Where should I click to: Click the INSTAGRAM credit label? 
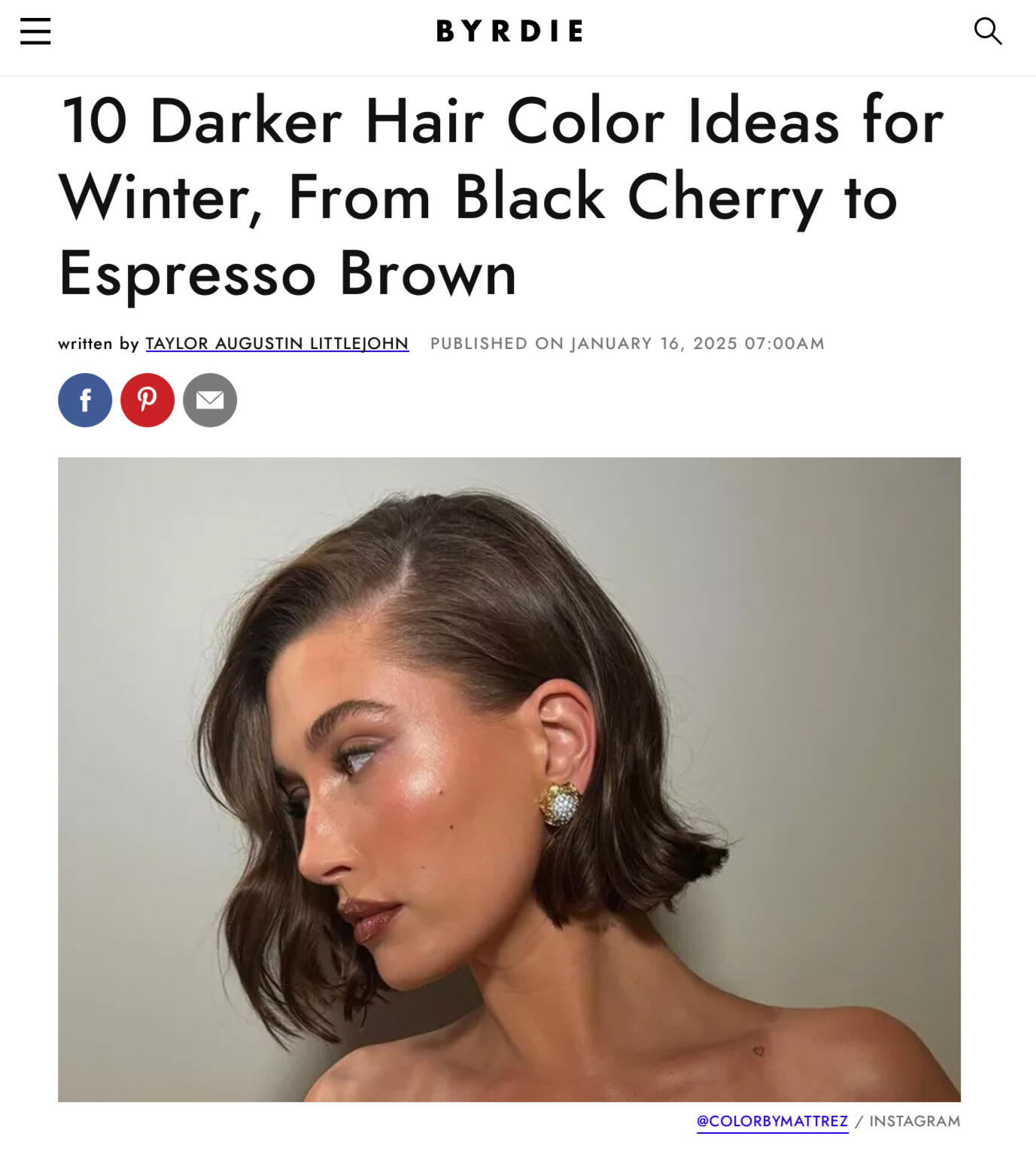[x=915, y=1121]
